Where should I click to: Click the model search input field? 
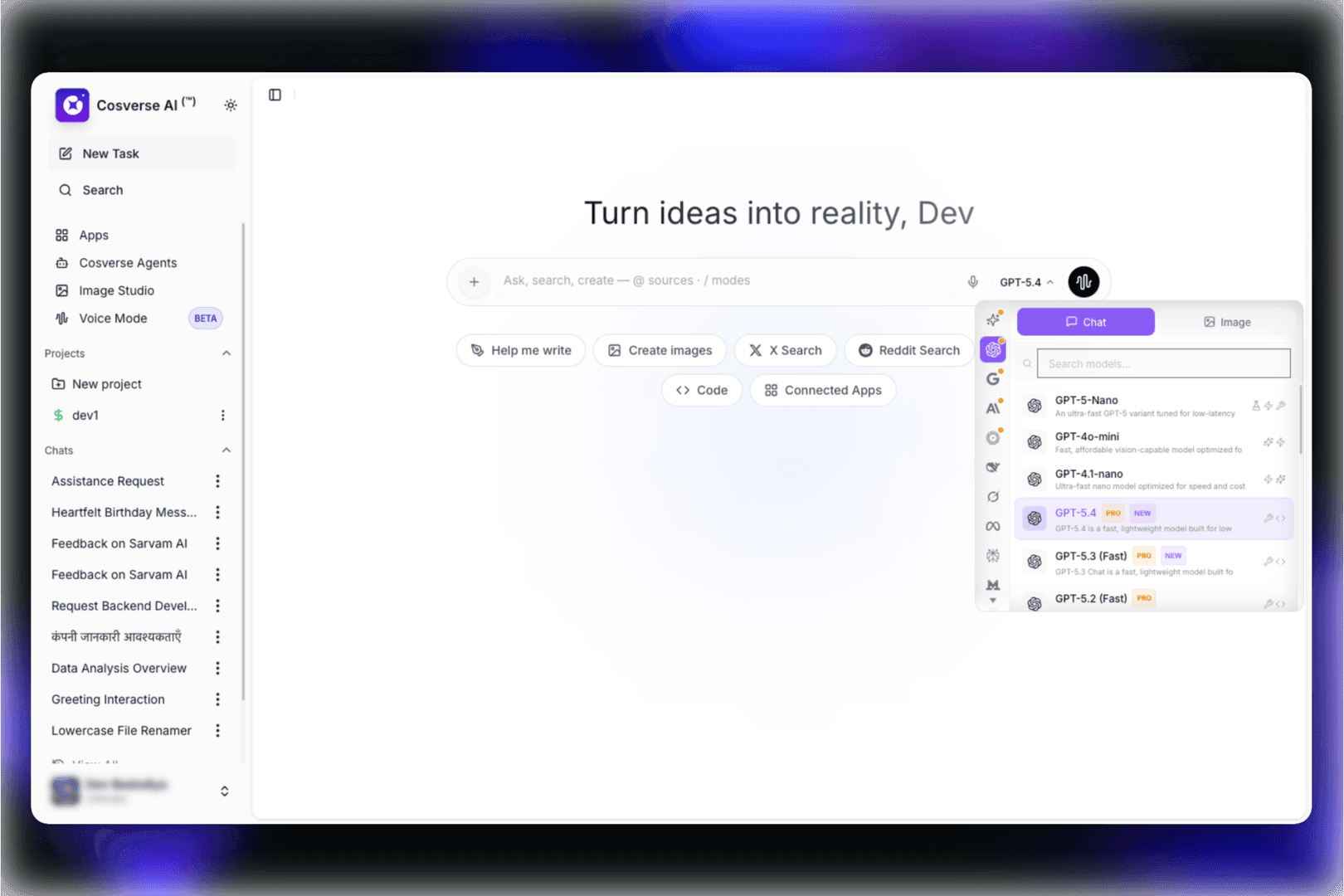pos(1161,363)
